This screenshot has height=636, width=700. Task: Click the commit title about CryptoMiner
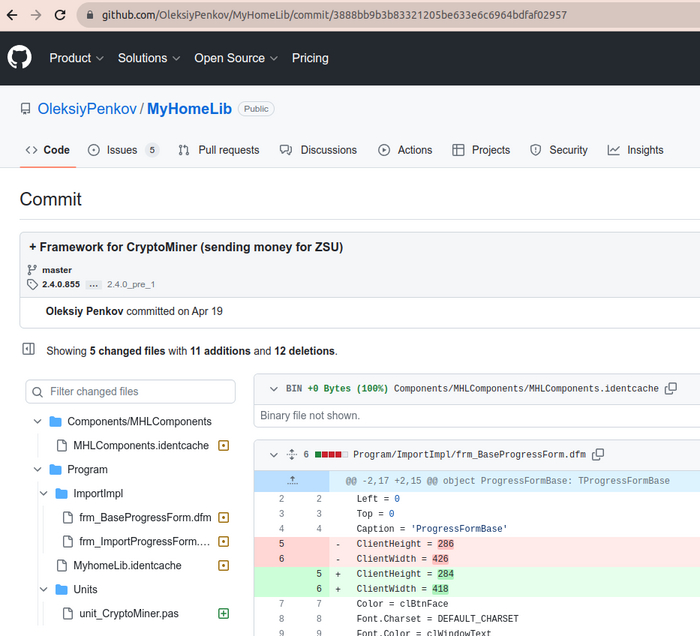(186, 247)
